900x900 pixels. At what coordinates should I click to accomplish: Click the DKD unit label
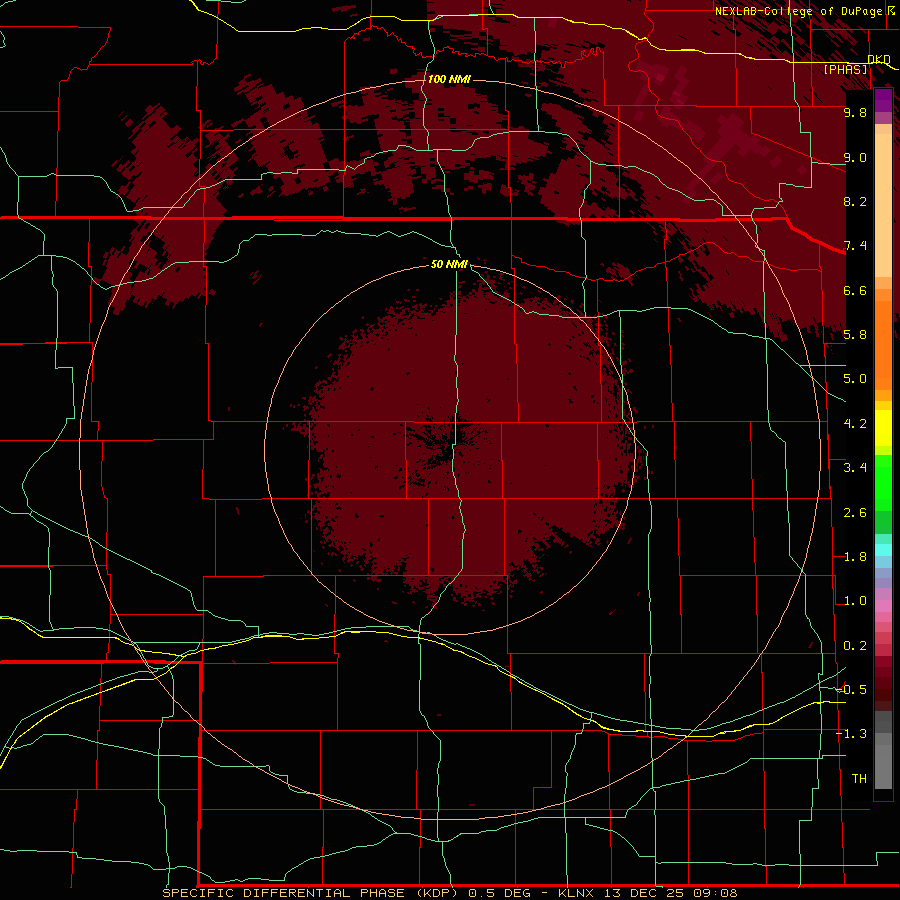879,59
